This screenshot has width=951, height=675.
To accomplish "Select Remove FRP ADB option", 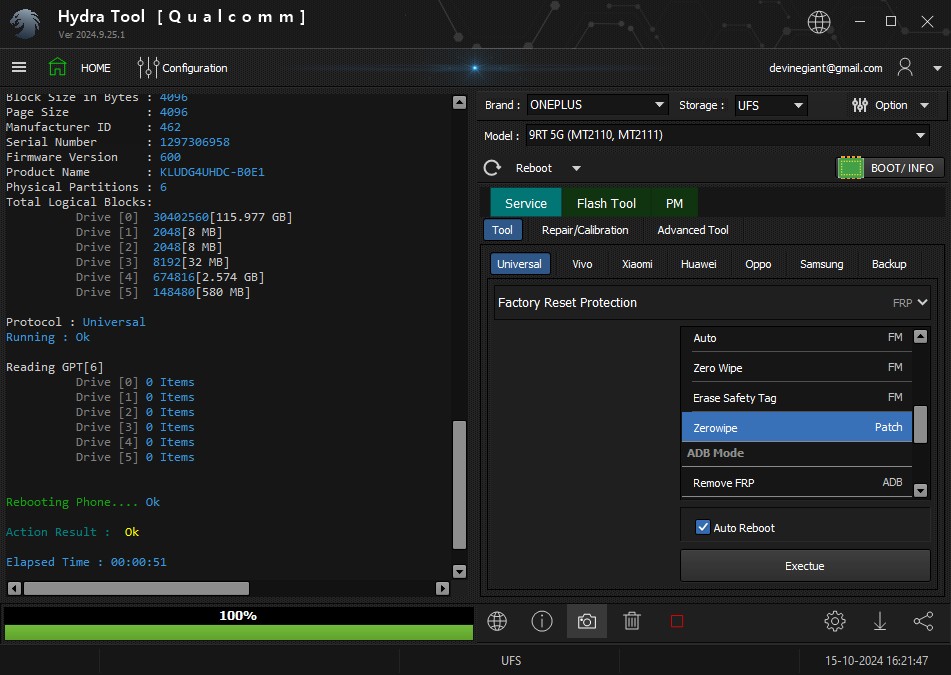I will pyautogui.click(x=796, y=482).
